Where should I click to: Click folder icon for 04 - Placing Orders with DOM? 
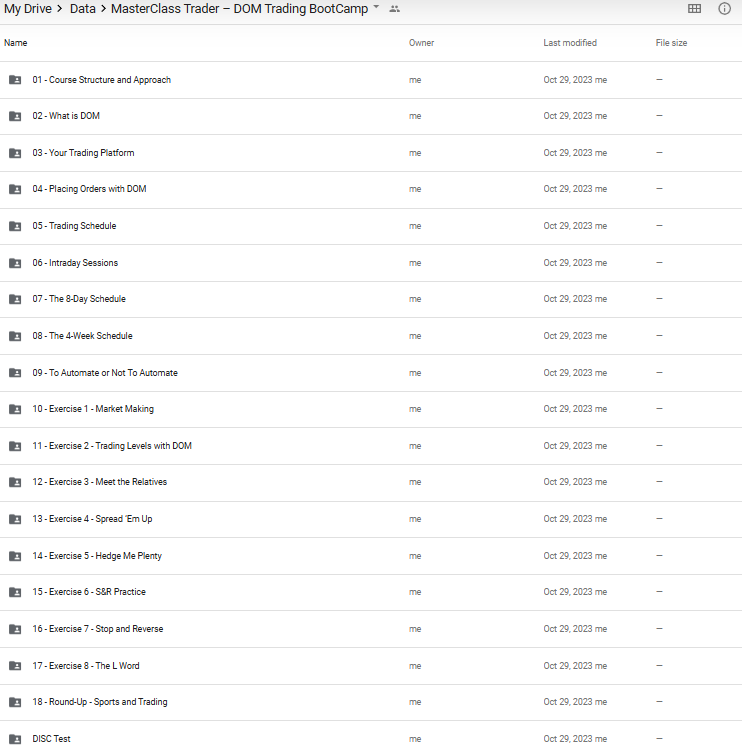(15, 189)
